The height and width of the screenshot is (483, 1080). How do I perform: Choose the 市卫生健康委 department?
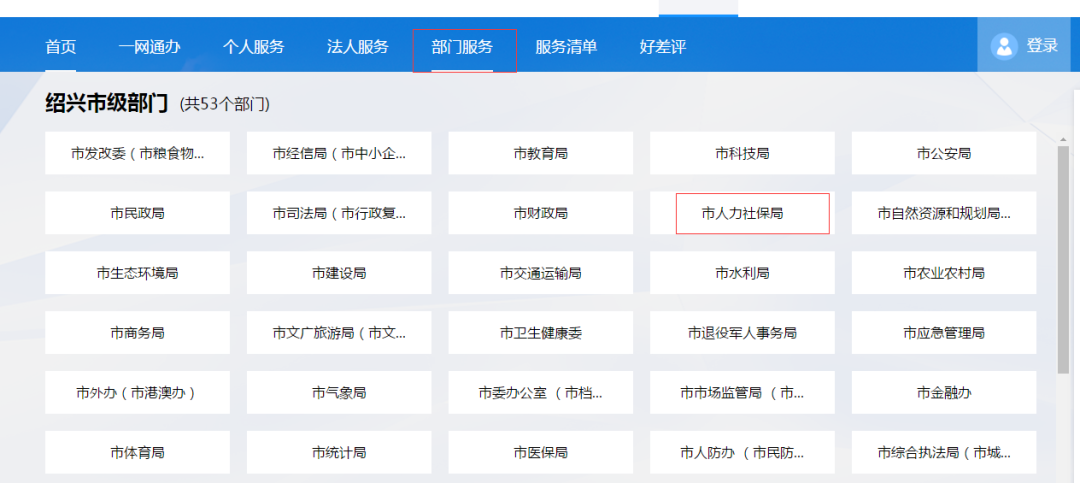pyautogui.click(x=541, y=333)
